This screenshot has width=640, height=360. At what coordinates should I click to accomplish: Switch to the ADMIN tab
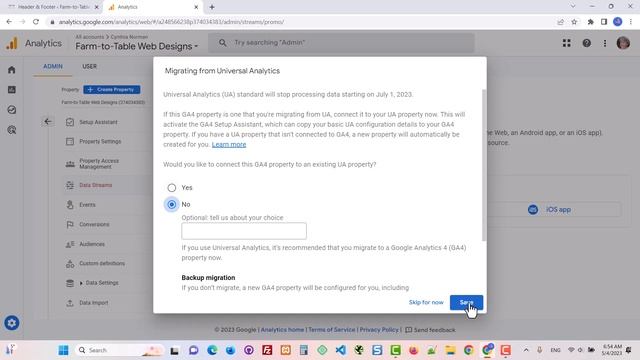click(53, 66)
